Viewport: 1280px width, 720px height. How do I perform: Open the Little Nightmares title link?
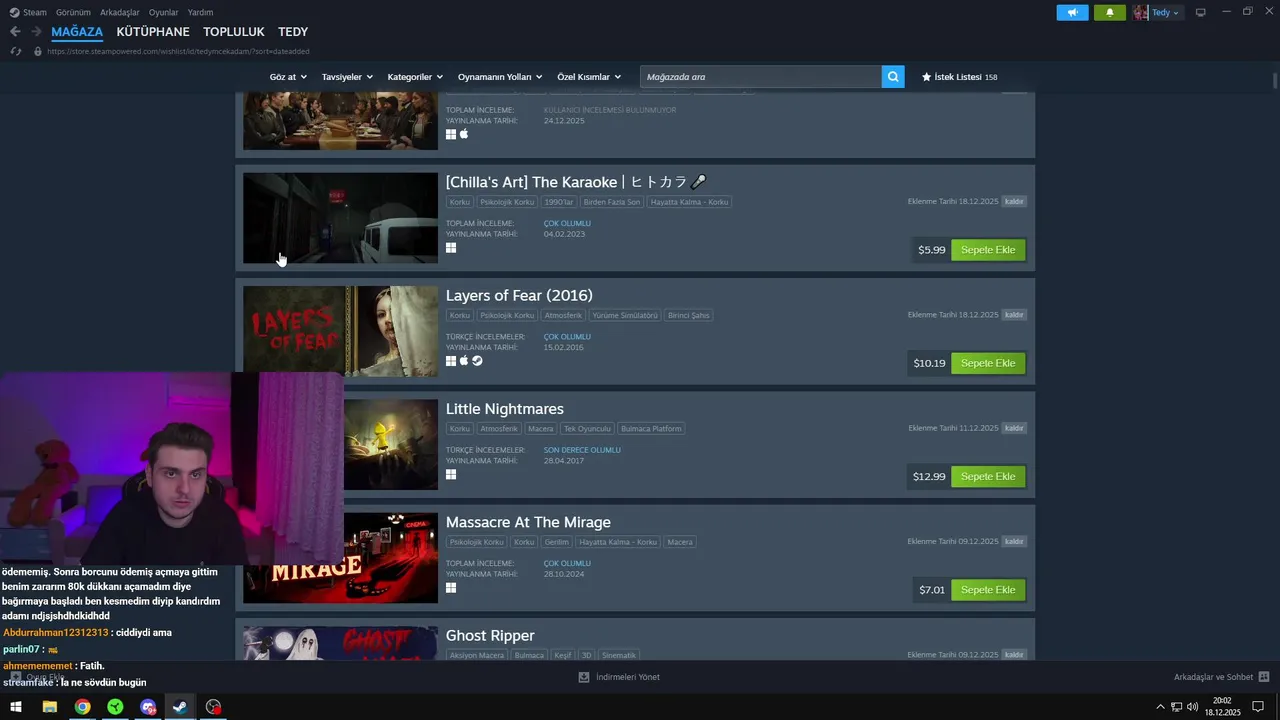click(x=505, y=409)
